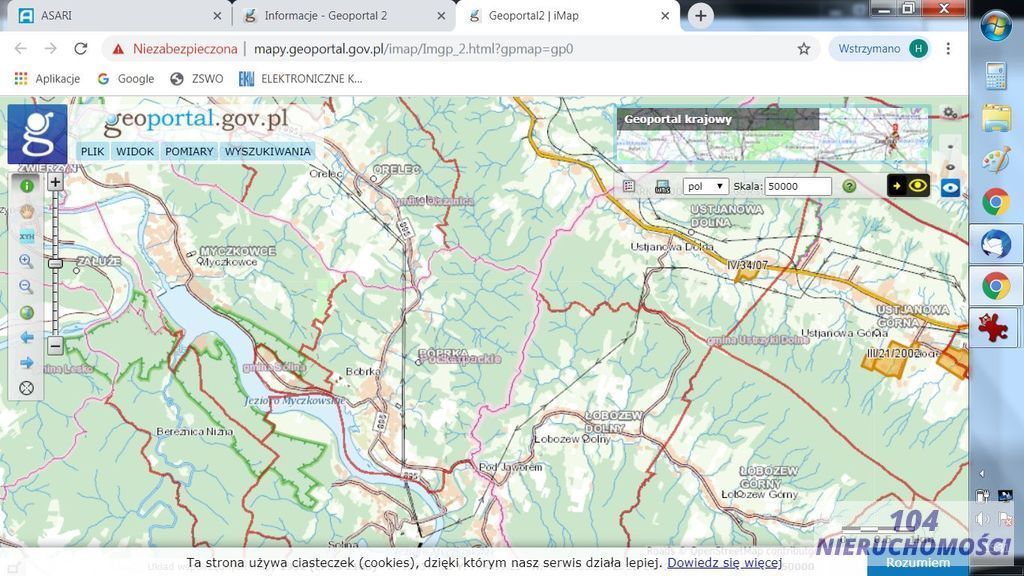Click the Geoportal krajowy overview minimap

click(773, 136)
